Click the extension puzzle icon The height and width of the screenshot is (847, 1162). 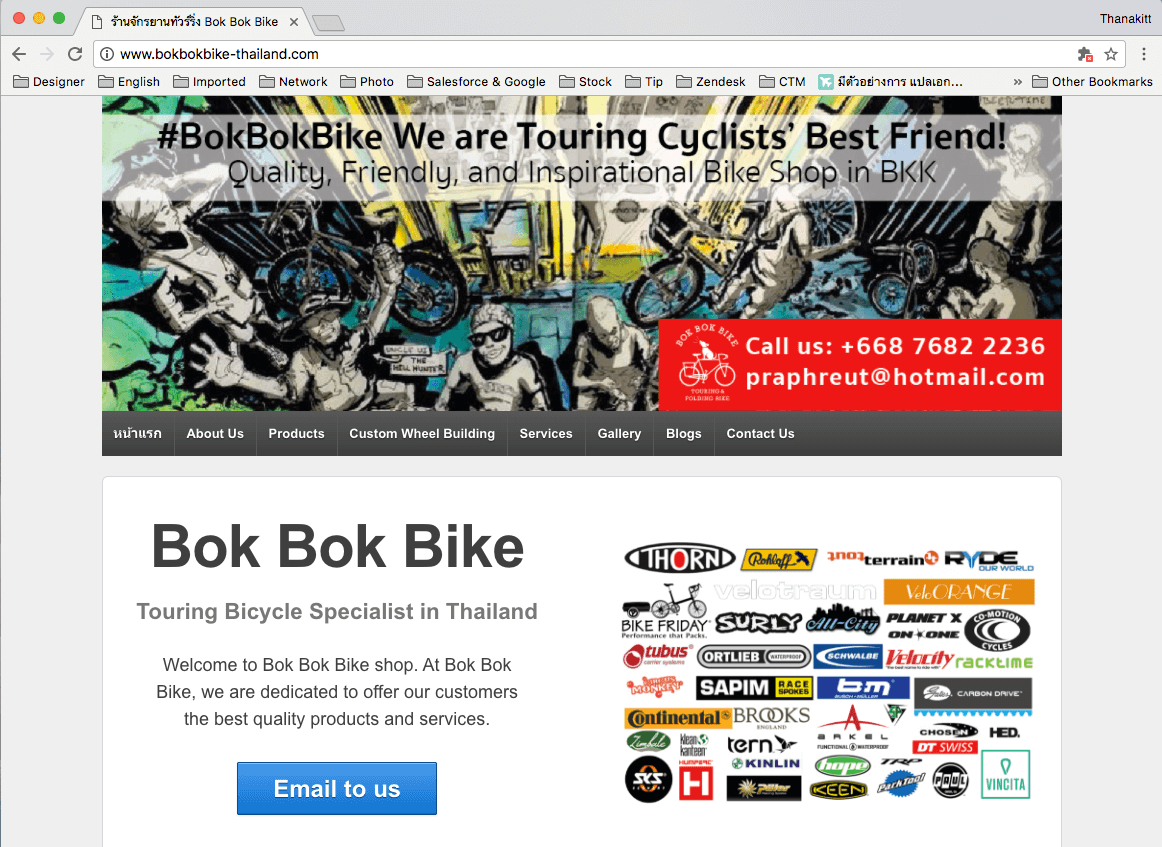point(1085,54)
